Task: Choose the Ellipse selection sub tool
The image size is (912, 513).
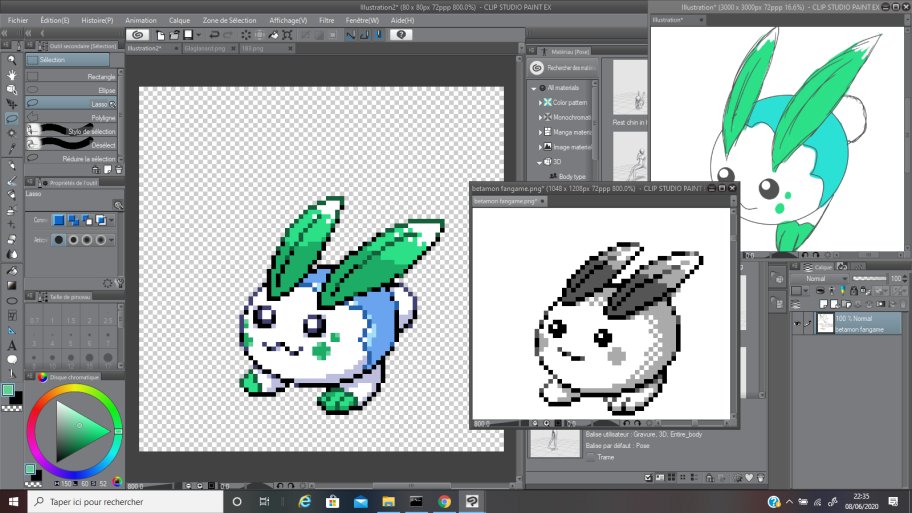Action: click(x=71, y=91)
